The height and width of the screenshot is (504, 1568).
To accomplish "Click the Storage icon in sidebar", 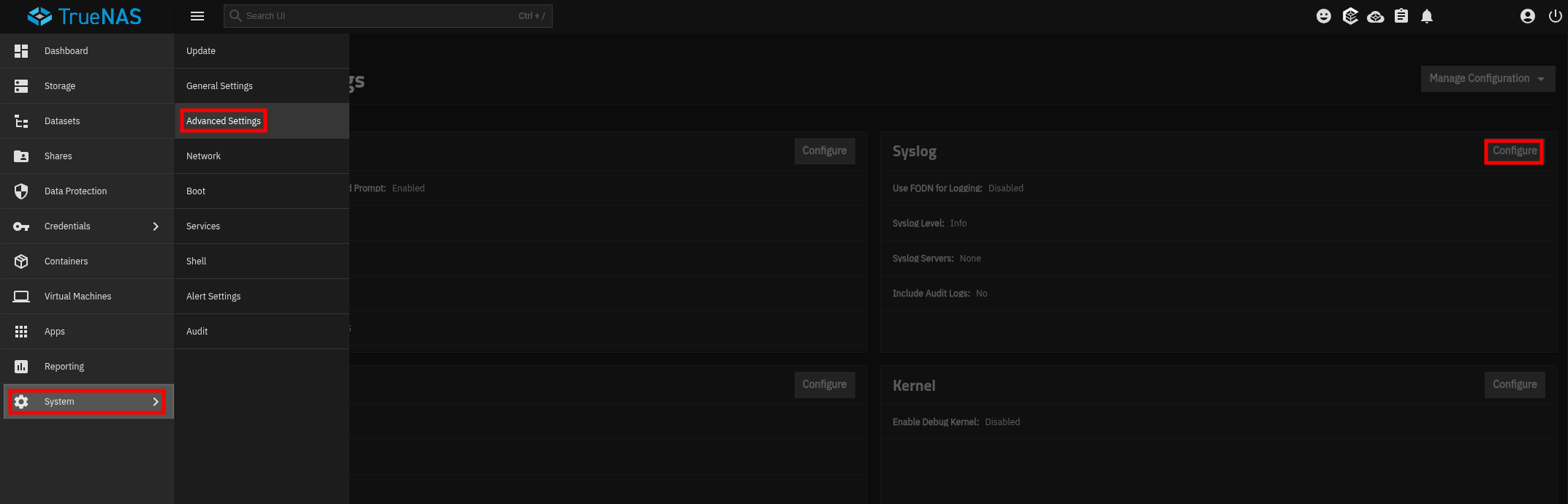I will 21,86.
